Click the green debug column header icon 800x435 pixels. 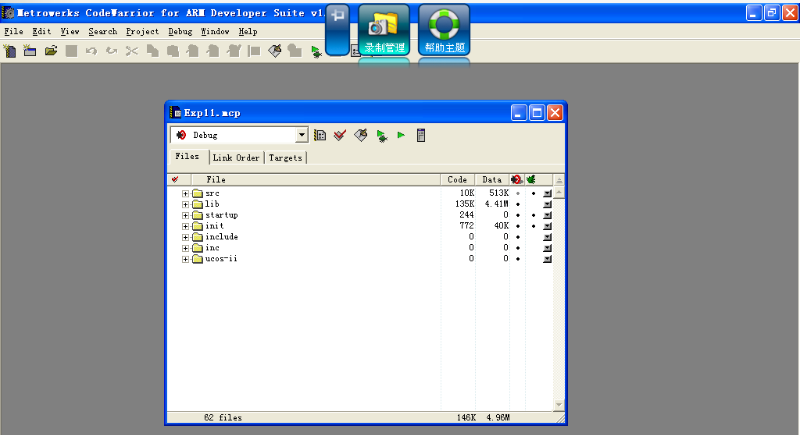tap(531, 180)
